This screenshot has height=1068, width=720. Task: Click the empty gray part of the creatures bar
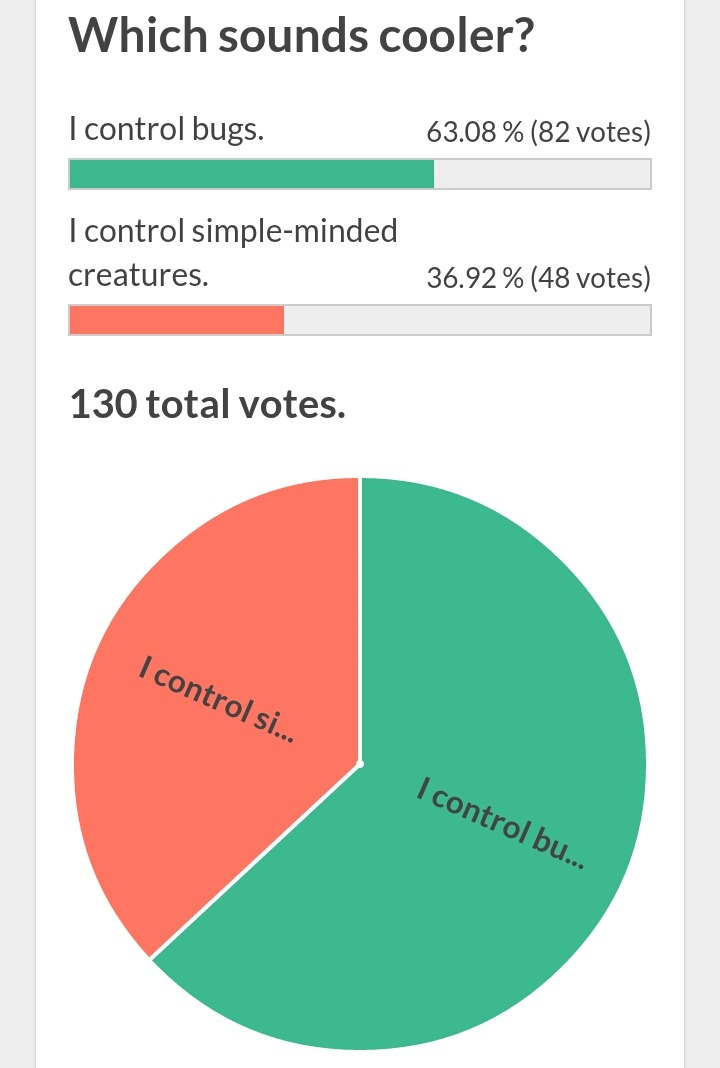coord(467,320)
